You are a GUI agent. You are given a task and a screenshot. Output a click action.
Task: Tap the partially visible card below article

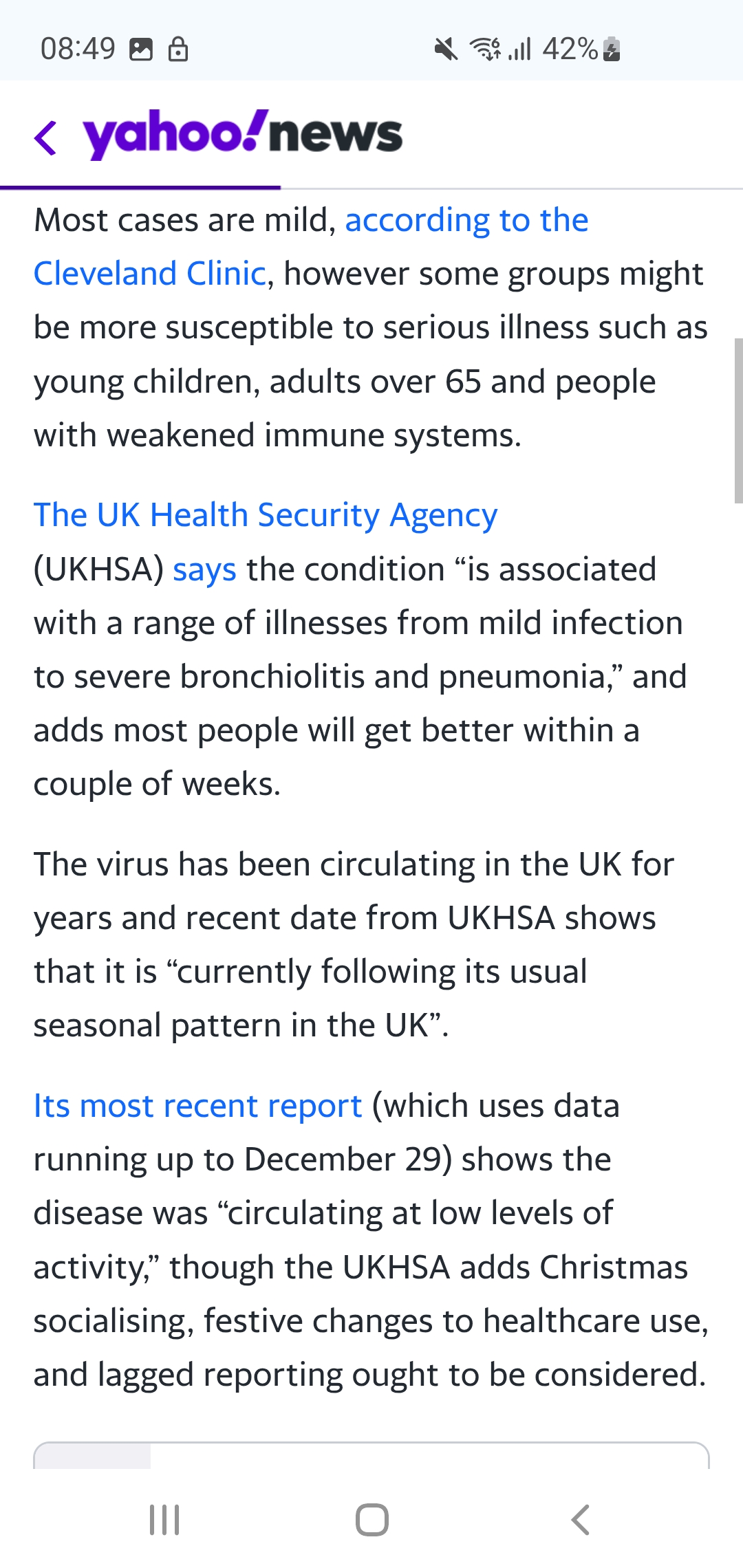(371, 1455)
